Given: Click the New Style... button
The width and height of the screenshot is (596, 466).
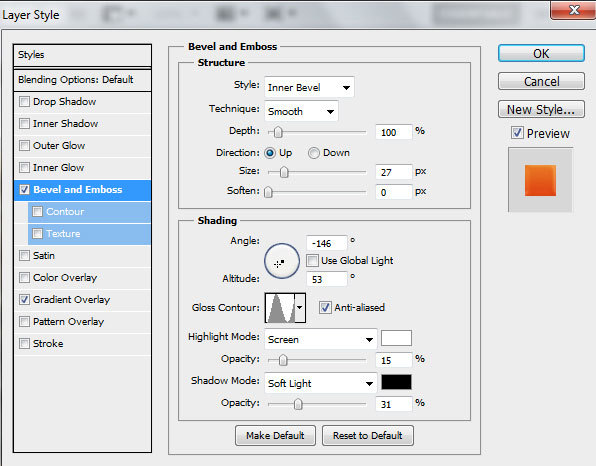Looking at the screenshot, I should [x=541, y=109].
